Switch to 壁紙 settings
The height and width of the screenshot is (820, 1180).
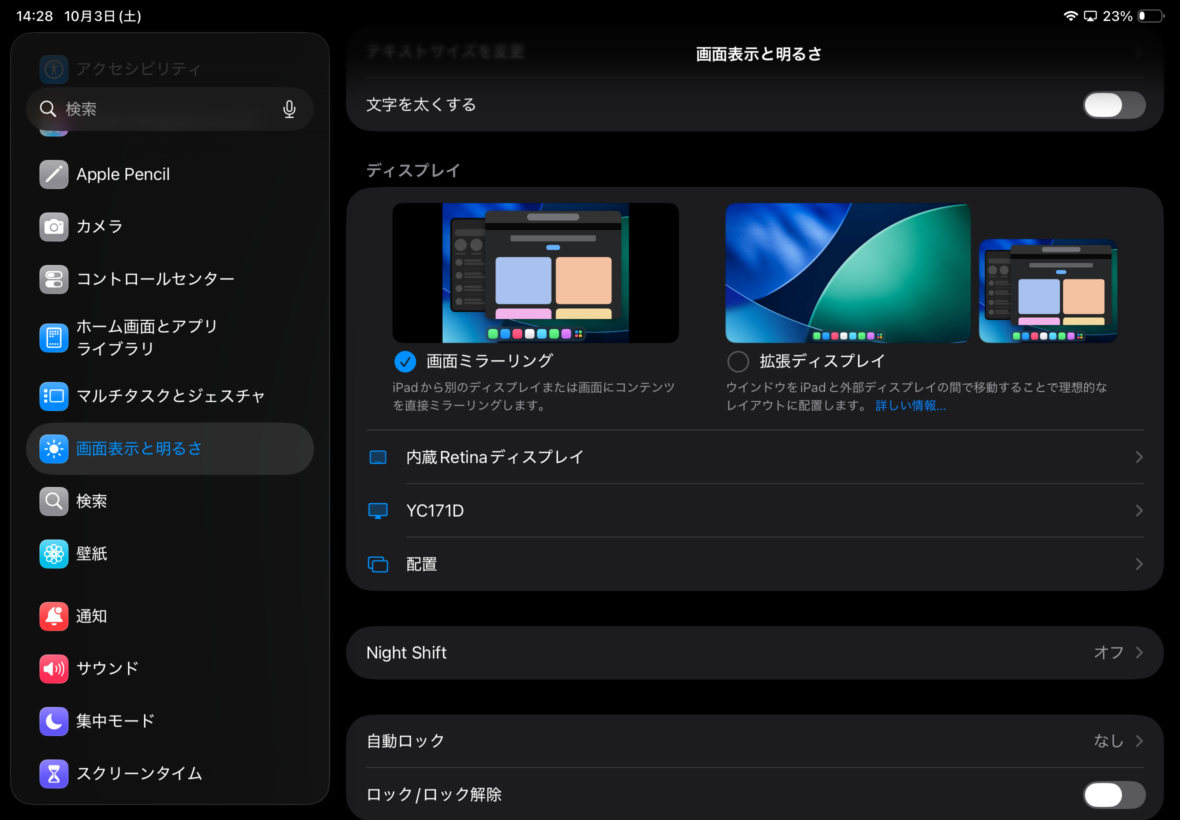click(170, 554)
